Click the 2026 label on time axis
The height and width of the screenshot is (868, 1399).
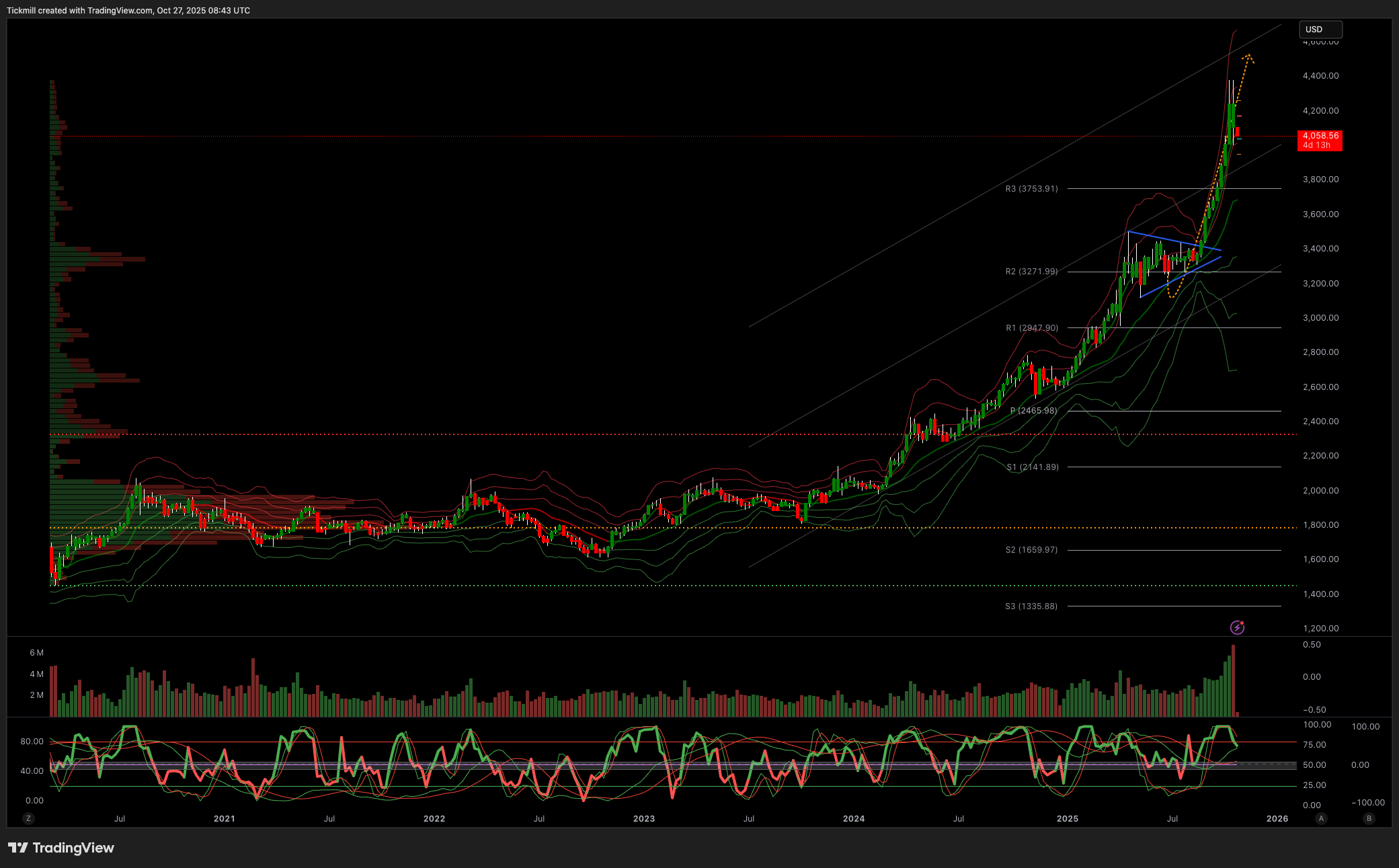pos(1277,819)
